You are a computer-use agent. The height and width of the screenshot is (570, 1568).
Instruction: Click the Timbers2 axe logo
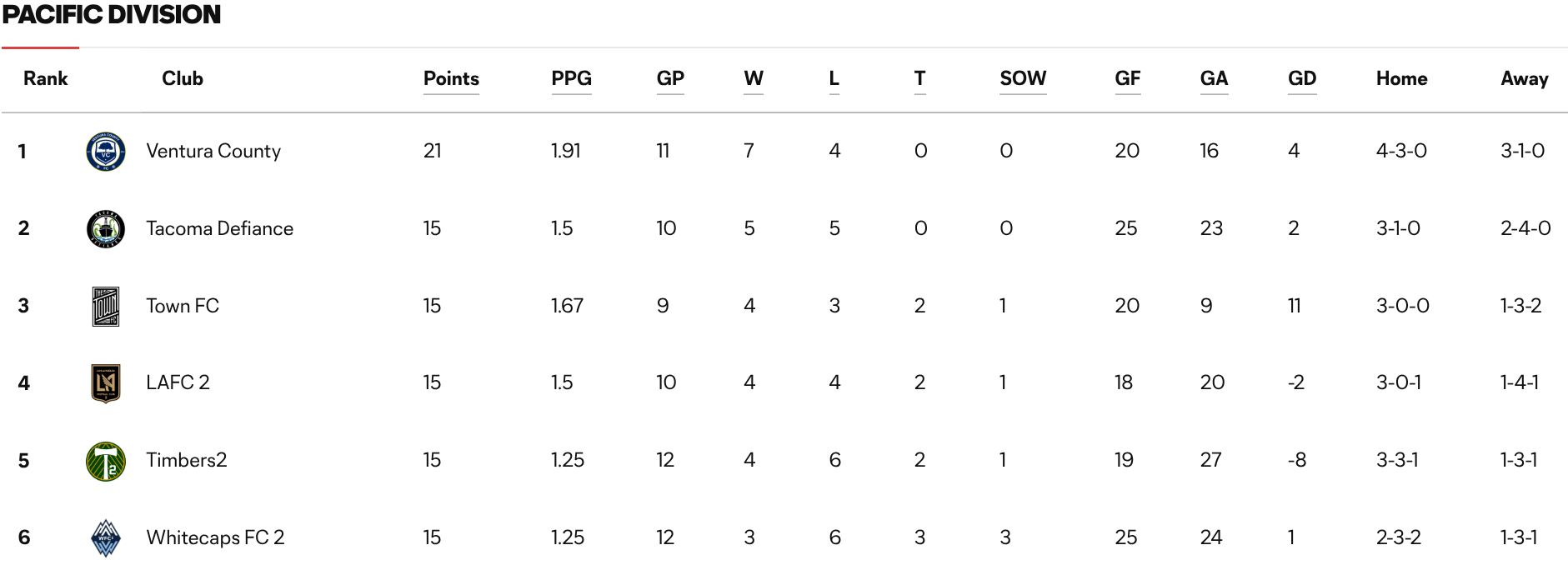(106, 461)
